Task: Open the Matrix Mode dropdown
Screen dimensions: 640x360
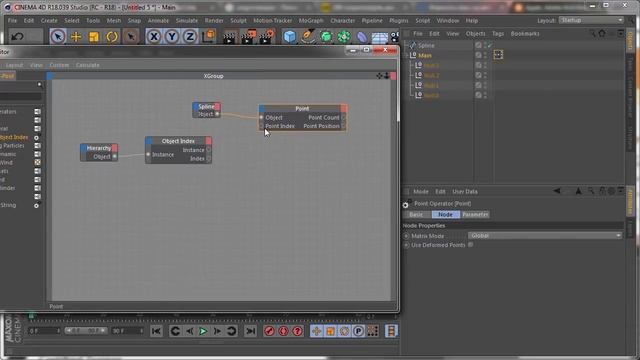Action: (x=545, y=236)
